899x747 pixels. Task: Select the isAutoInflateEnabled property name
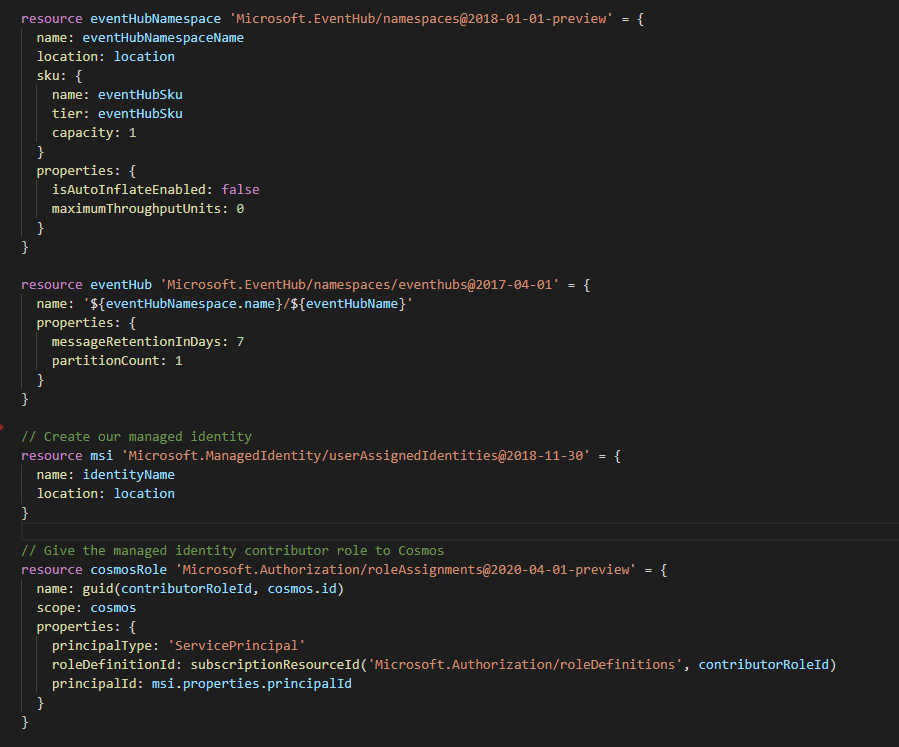pyautogui.click(x=132, y=189)
